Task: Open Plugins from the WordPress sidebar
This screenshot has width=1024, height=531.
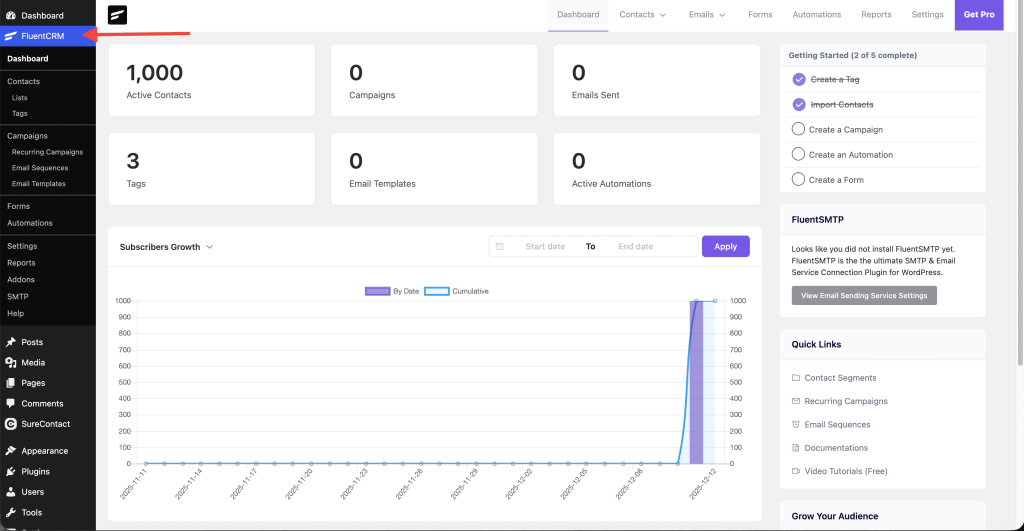Action: (35, 471)
